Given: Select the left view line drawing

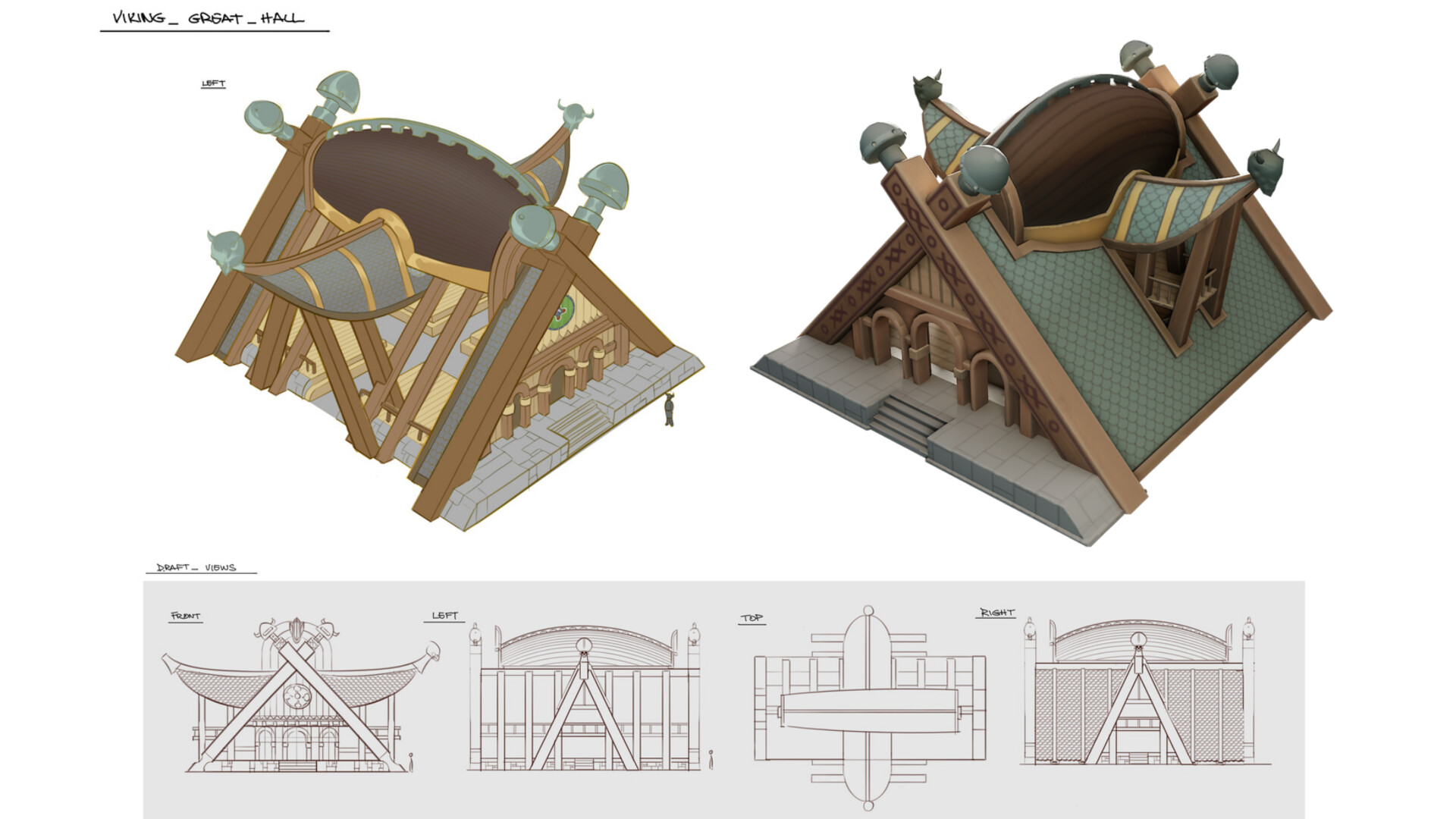Looking at the screenshot, I should point(583,698).
